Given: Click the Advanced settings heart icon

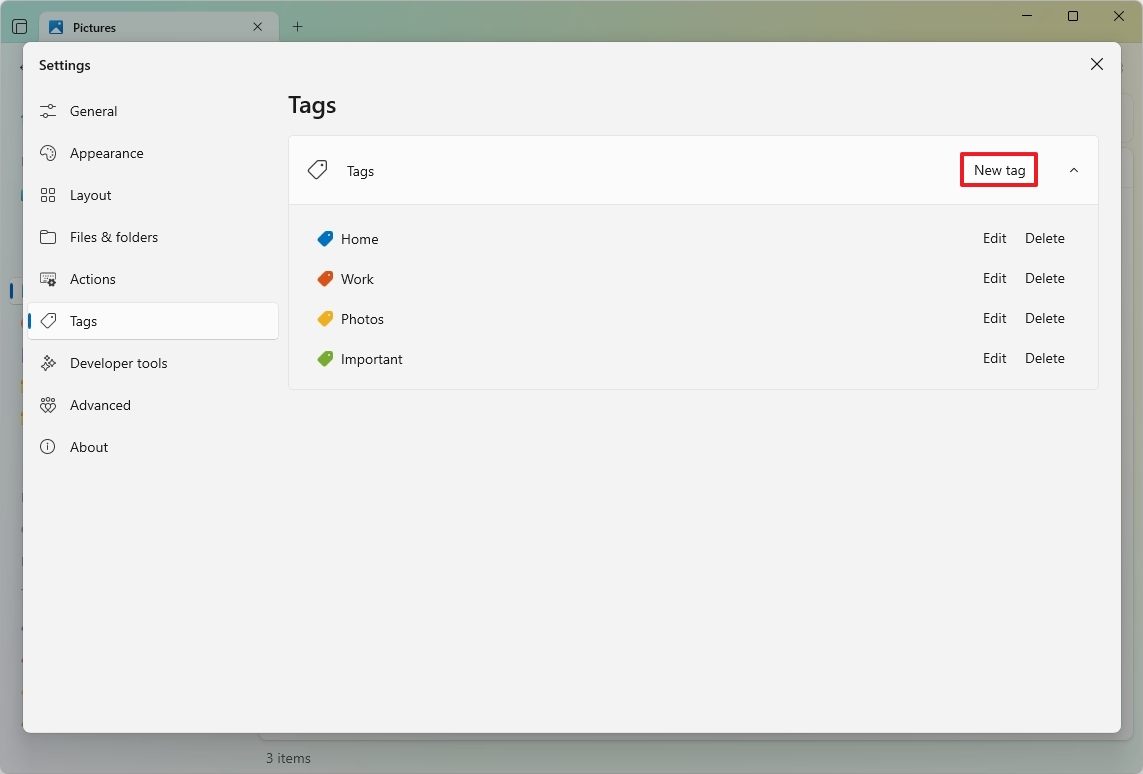Looking at the screenshot, I should pyautogui.click(x=48, y=404).
